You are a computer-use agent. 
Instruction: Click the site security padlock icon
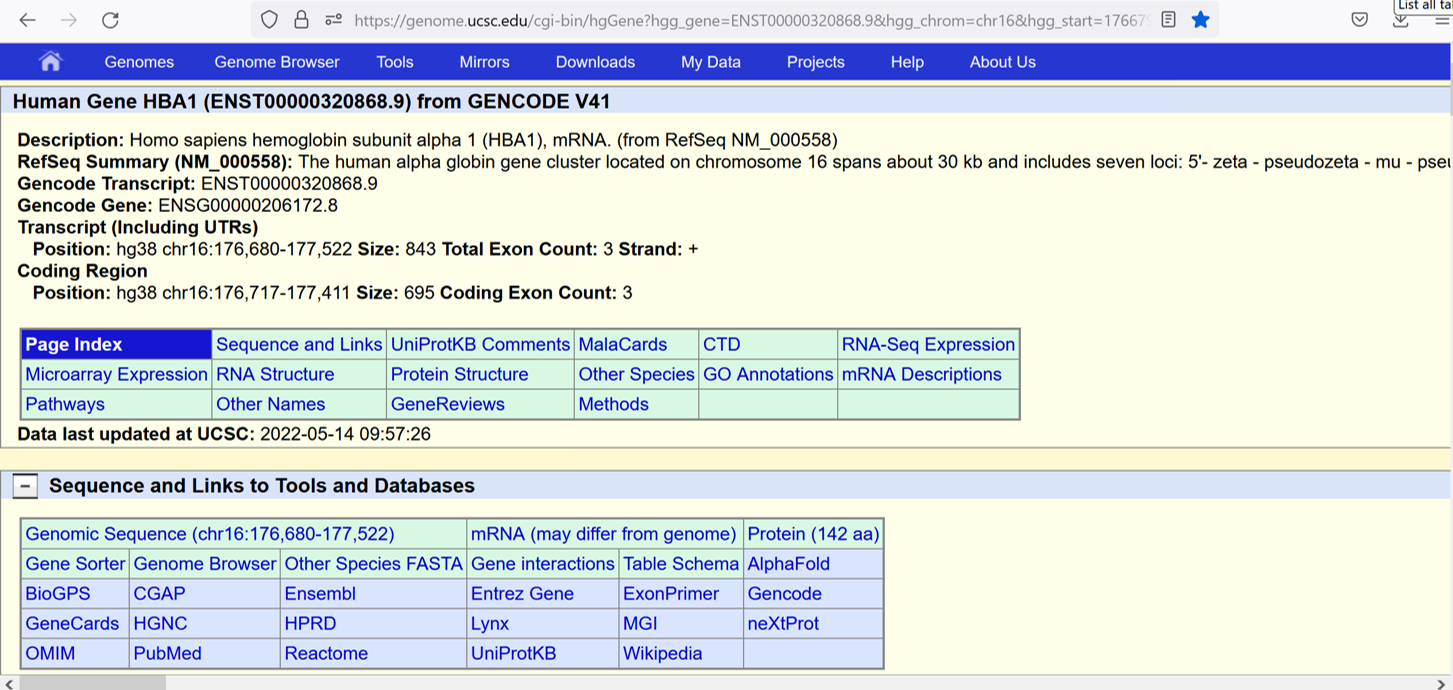[301, 20]
